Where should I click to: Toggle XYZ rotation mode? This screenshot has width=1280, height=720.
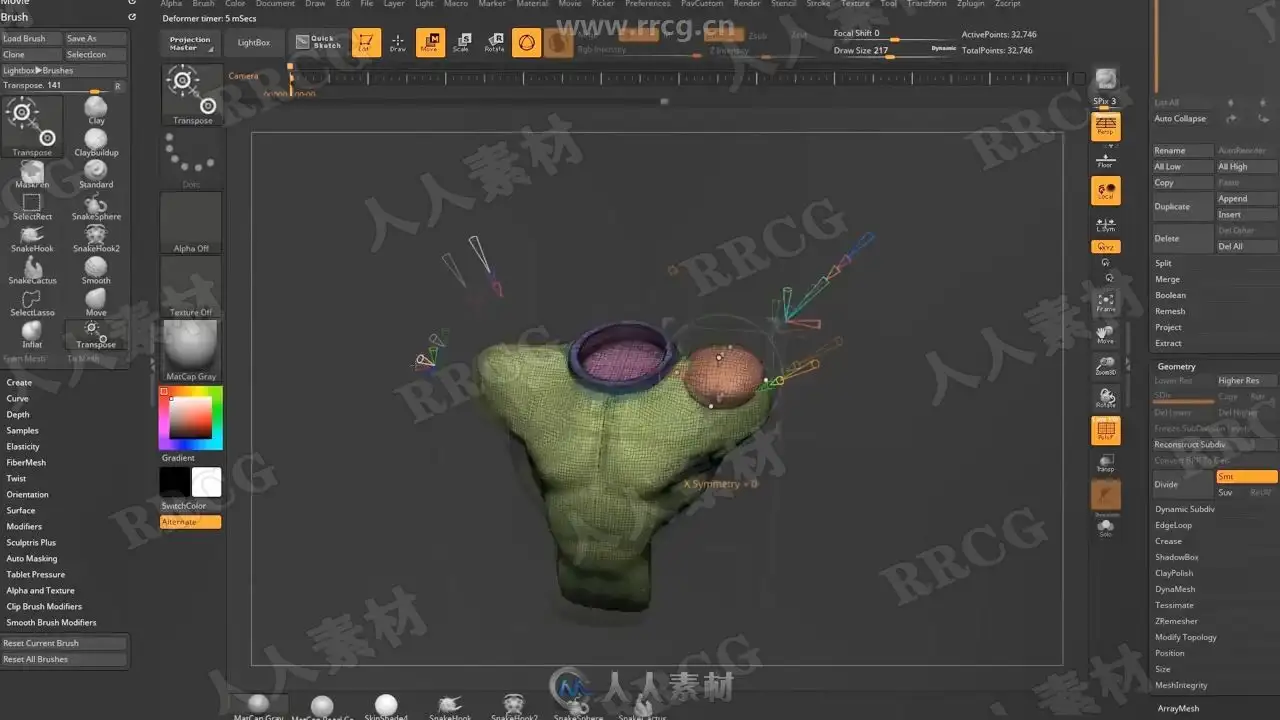pos(1105,246)
